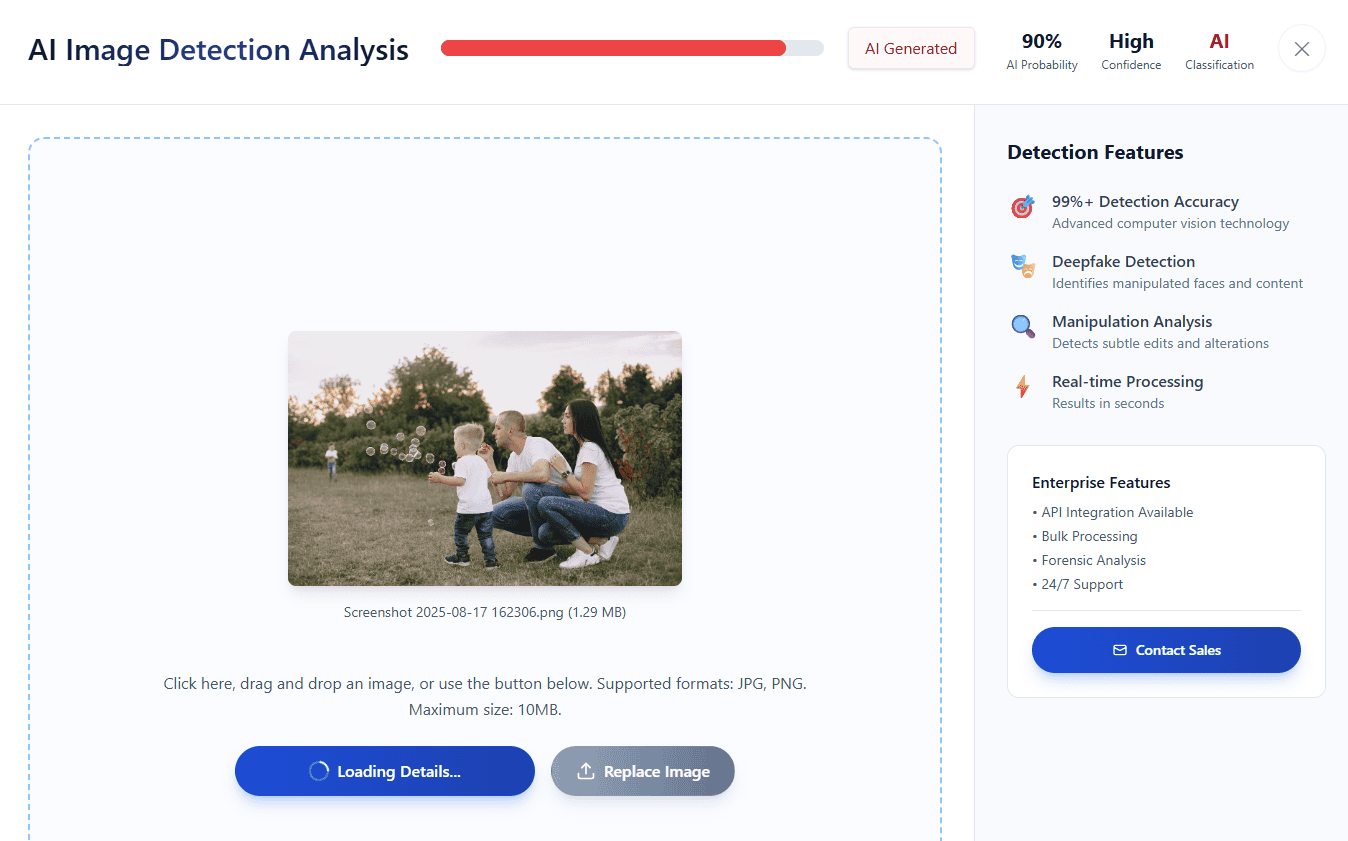Image resolution: width=1348 pixels, height=841 pixels.
Task: Click the loading spinner icon
Action: click(x=318, y=771)
